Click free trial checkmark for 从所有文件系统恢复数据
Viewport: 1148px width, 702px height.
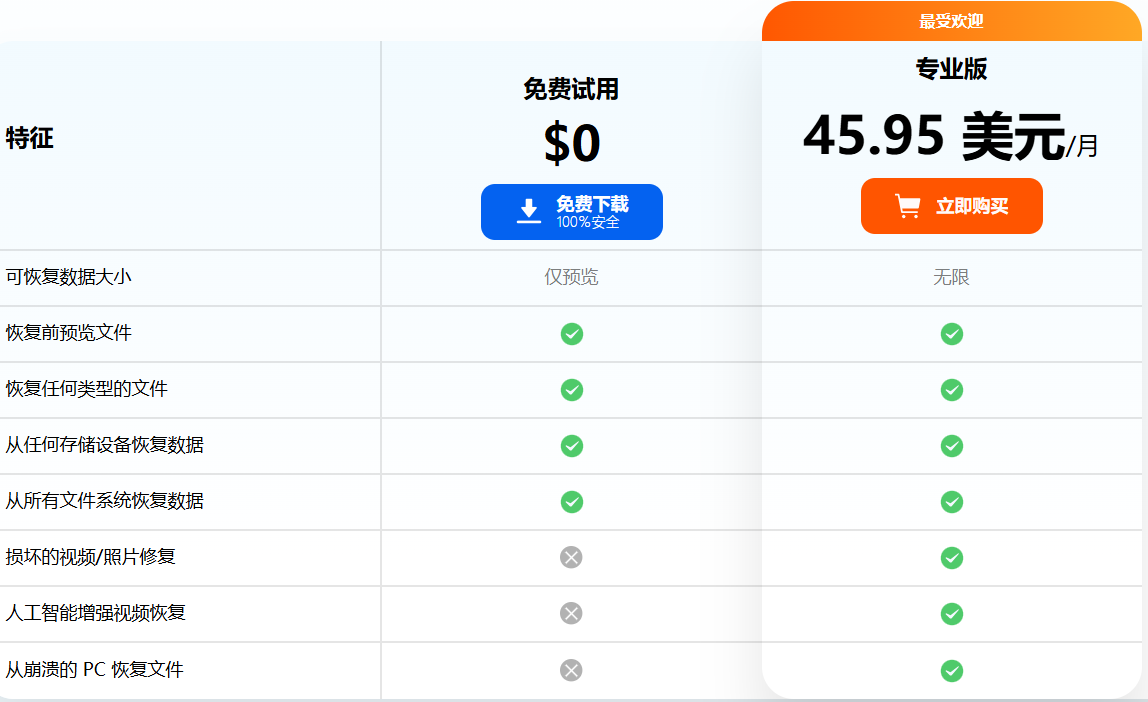pyautogui.click(x=572, y=502)
